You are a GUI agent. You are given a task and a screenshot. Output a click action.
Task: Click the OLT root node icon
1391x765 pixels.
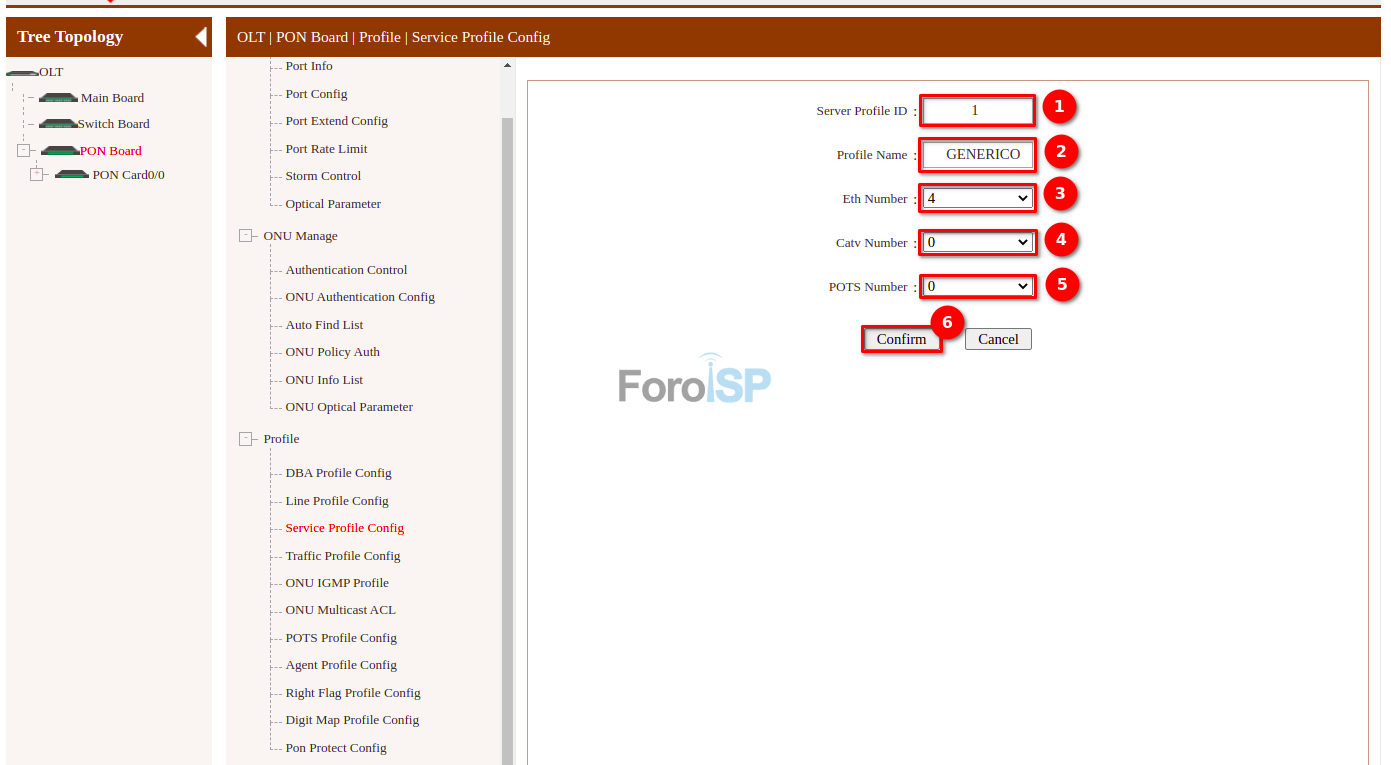pyautogui.click(x=22, y=71)
